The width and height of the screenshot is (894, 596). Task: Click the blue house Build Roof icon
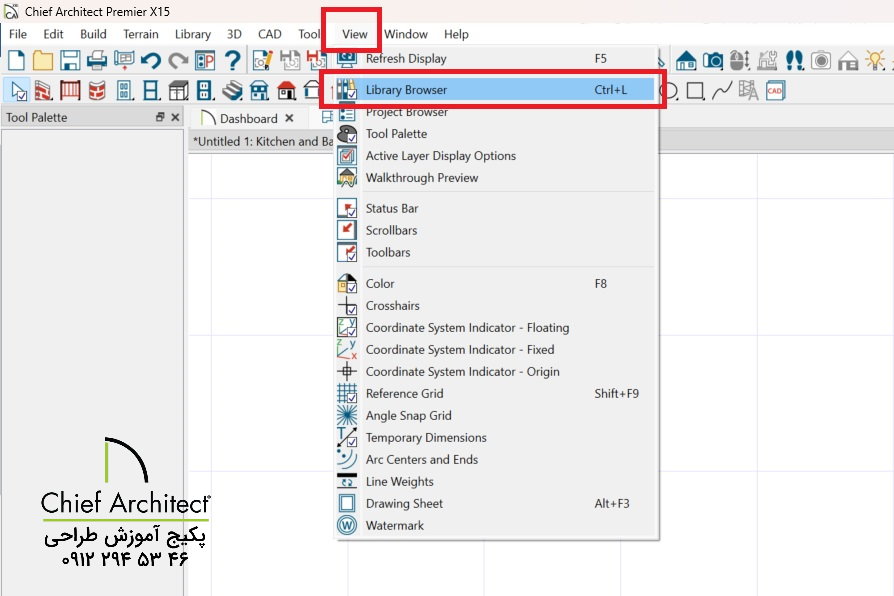coord(259,90)
